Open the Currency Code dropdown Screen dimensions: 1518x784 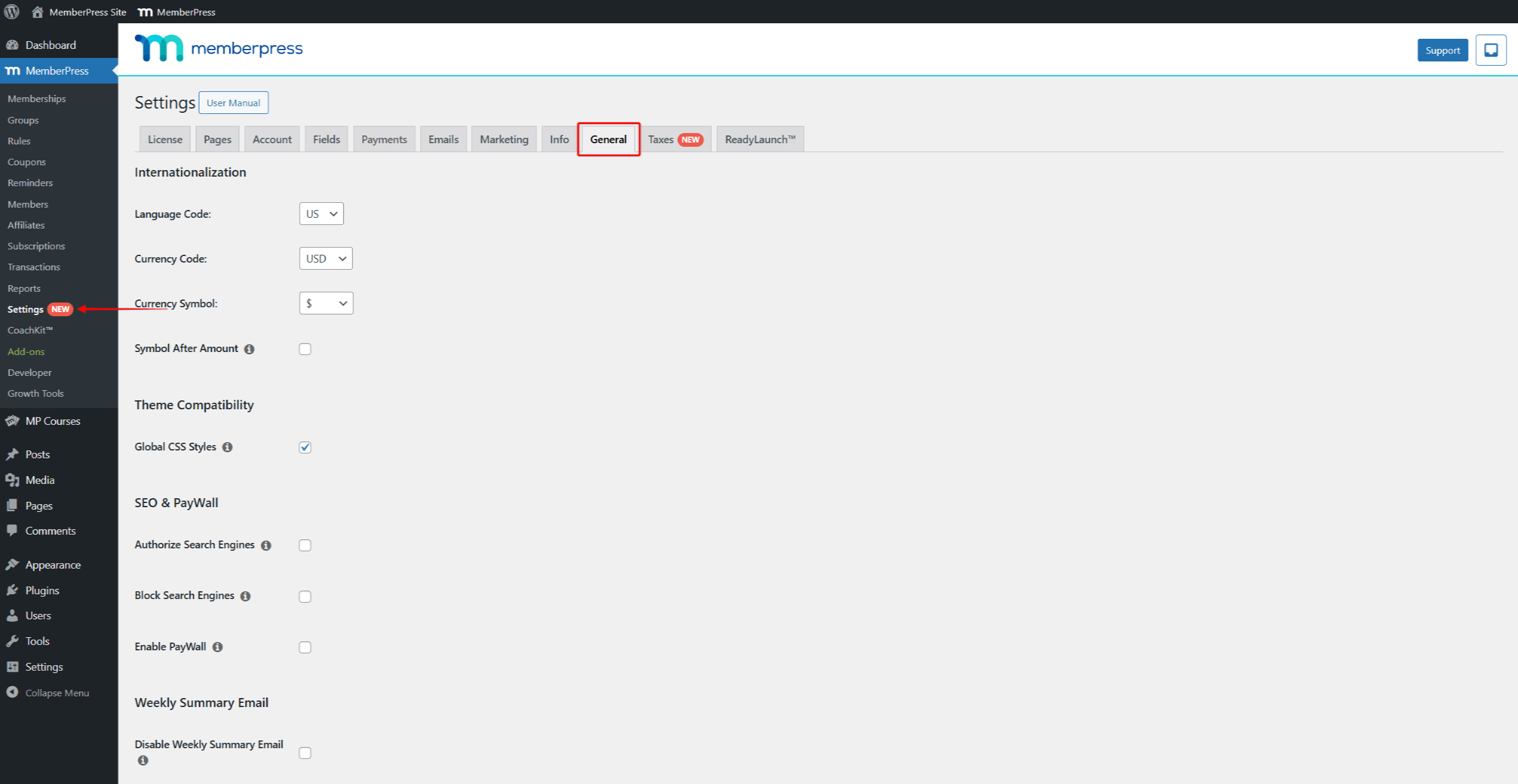tap(325, 258)
